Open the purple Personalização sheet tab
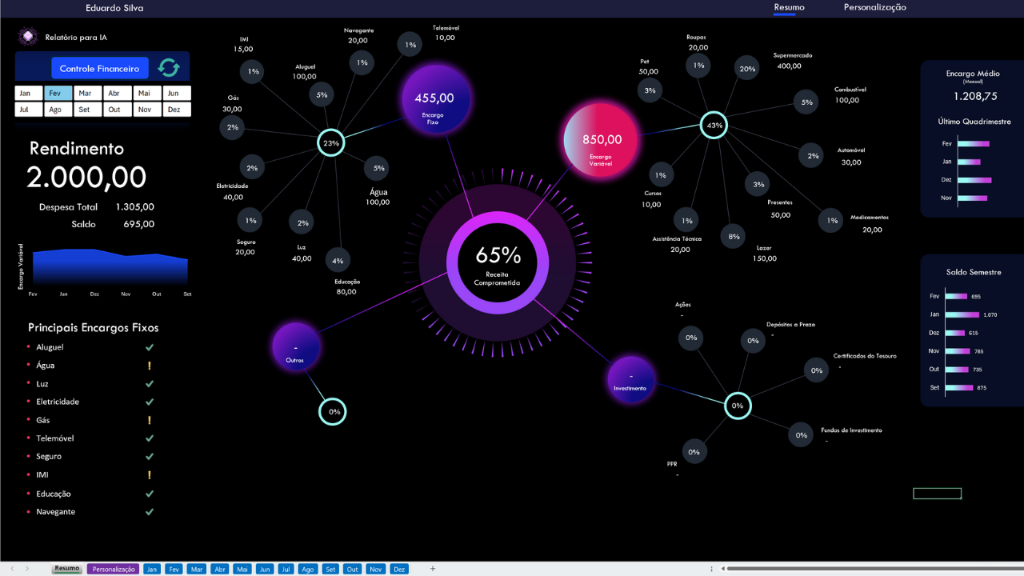This screenshot has width=1024, height=576. [112, 568]
